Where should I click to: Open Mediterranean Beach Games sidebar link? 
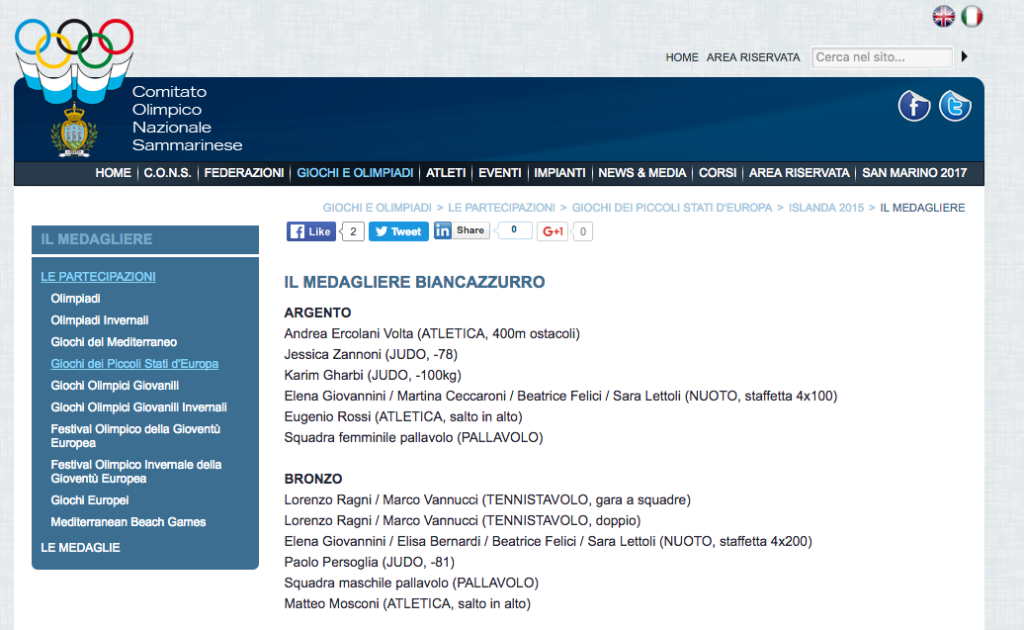coord(128,522)
